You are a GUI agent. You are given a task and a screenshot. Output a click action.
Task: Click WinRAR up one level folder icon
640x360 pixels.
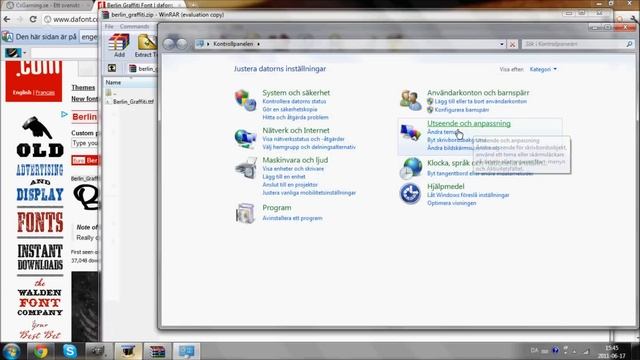point(112,68)
